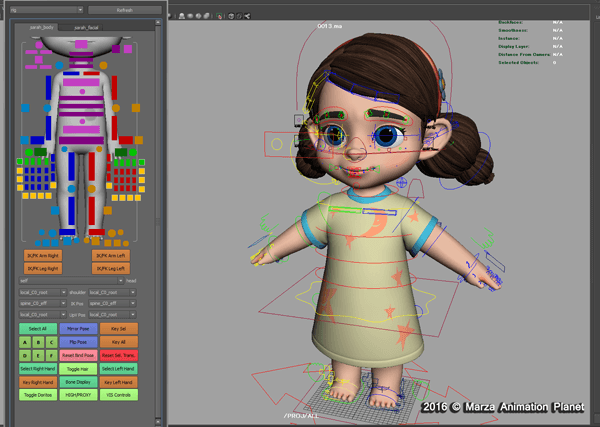Click the Mirror Pose button
This screenshot has height=427, width=600.
(x=78, y=329)
